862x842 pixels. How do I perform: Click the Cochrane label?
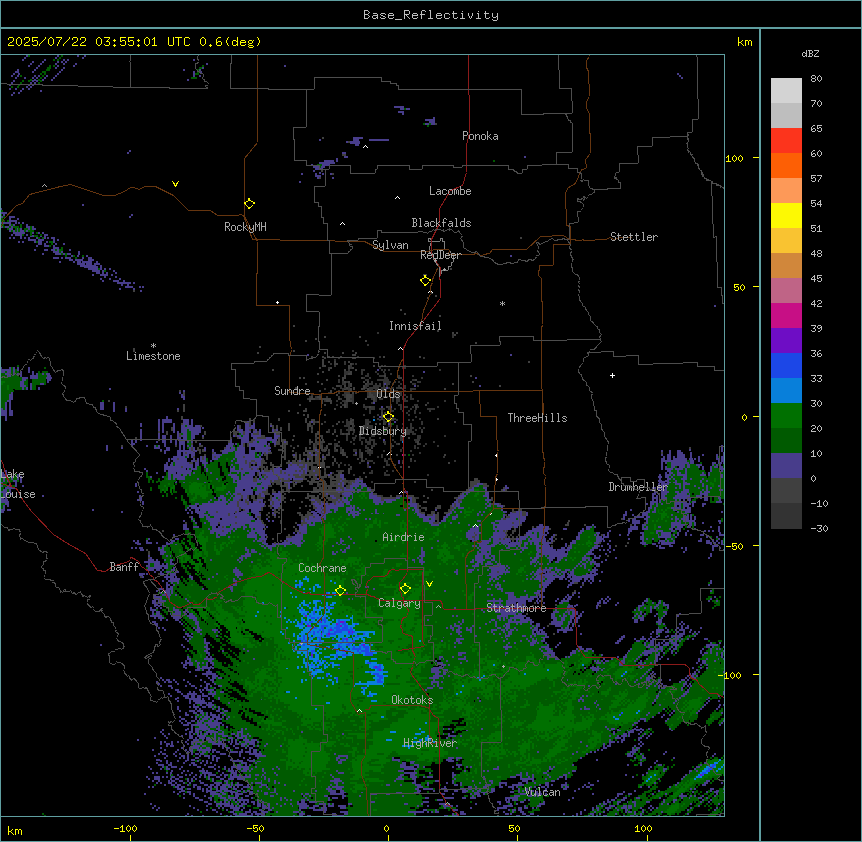pyautogui.click(x=322, y=568)
